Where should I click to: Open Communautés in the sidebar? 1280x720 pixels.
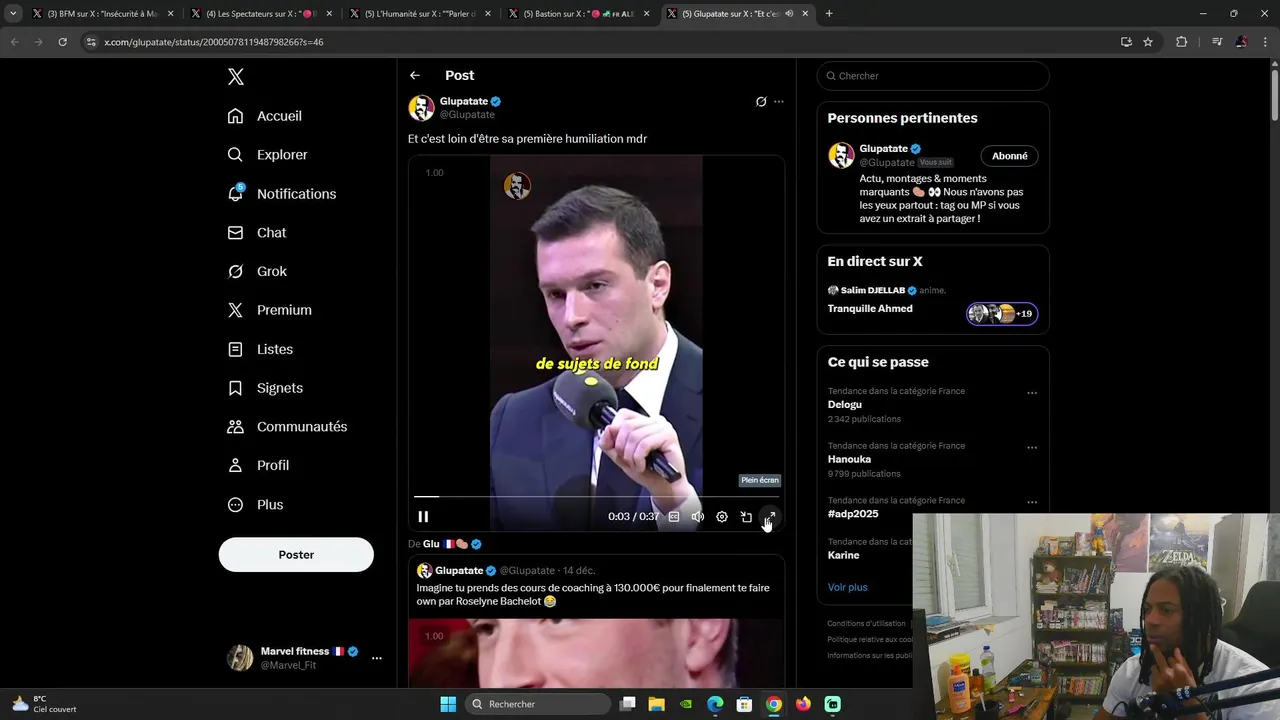[x=288, y=427]
